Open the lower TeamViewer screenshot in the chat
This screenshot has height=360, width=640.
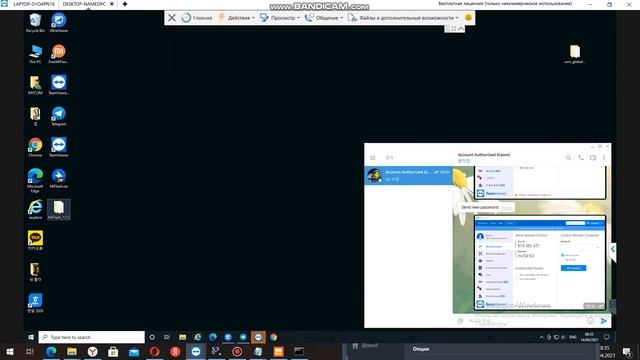click(x=540, y=262)
